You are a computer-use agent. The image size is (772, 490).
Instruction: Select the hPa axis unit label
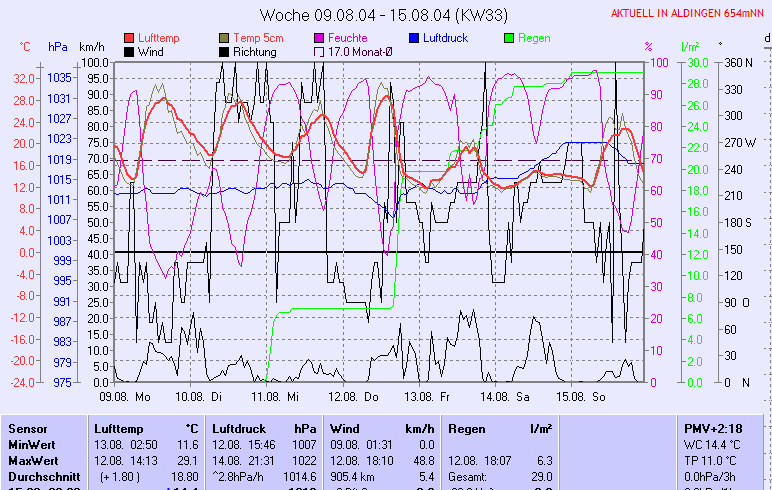point(58,47)
